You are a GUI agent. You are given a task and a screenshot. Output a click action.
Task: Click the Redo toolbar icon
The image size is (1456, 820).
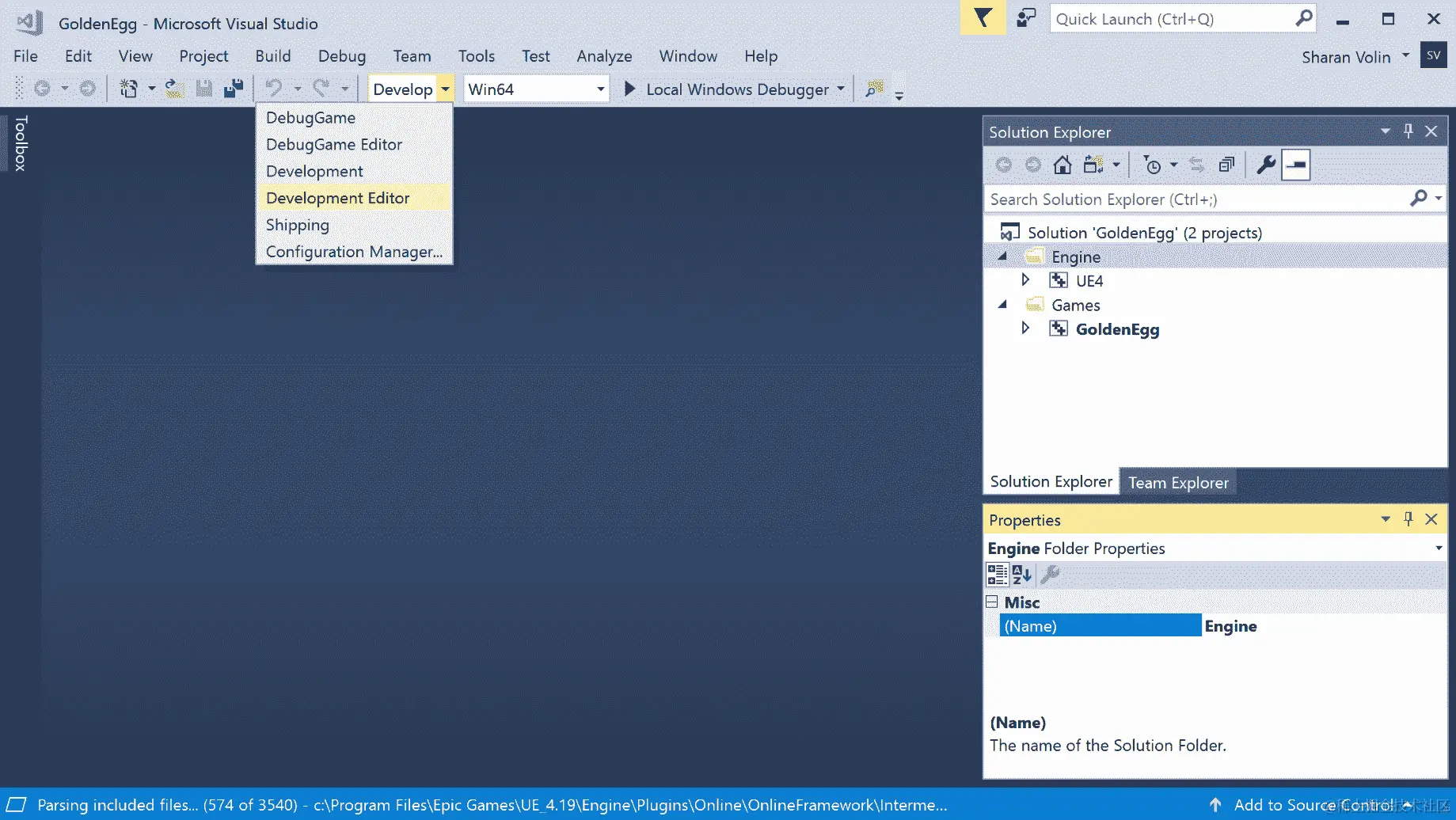pyautogui.click(x=321, y=89)
